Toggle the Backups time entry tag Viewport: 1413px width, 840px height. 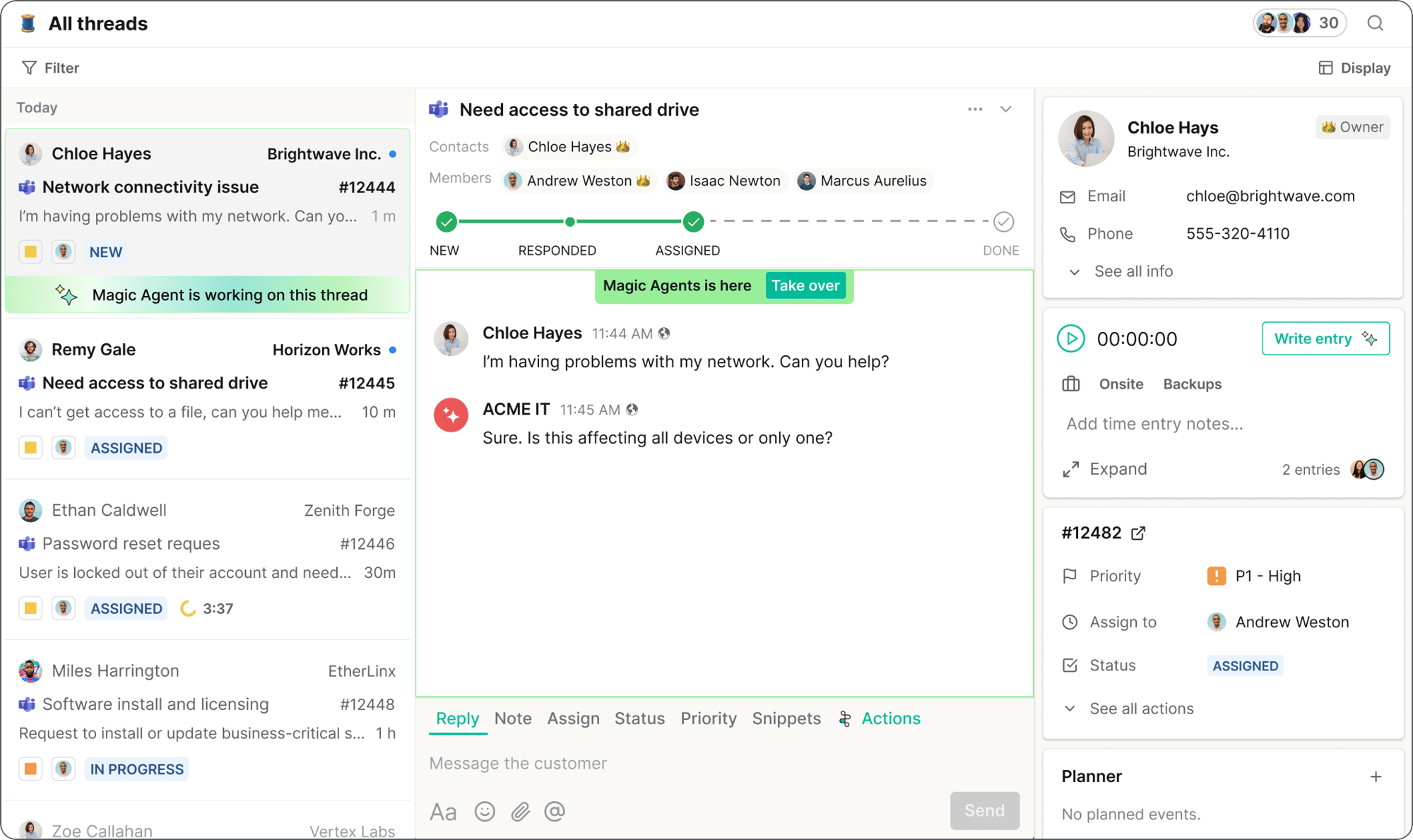coord(1192,384)
